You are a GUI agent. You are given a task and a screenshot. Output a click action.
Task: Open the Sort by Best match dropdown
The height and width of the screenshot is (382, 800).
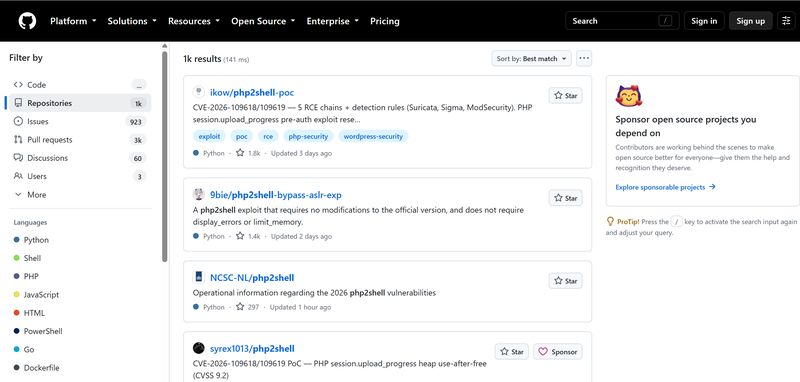(x=532, y=59)
